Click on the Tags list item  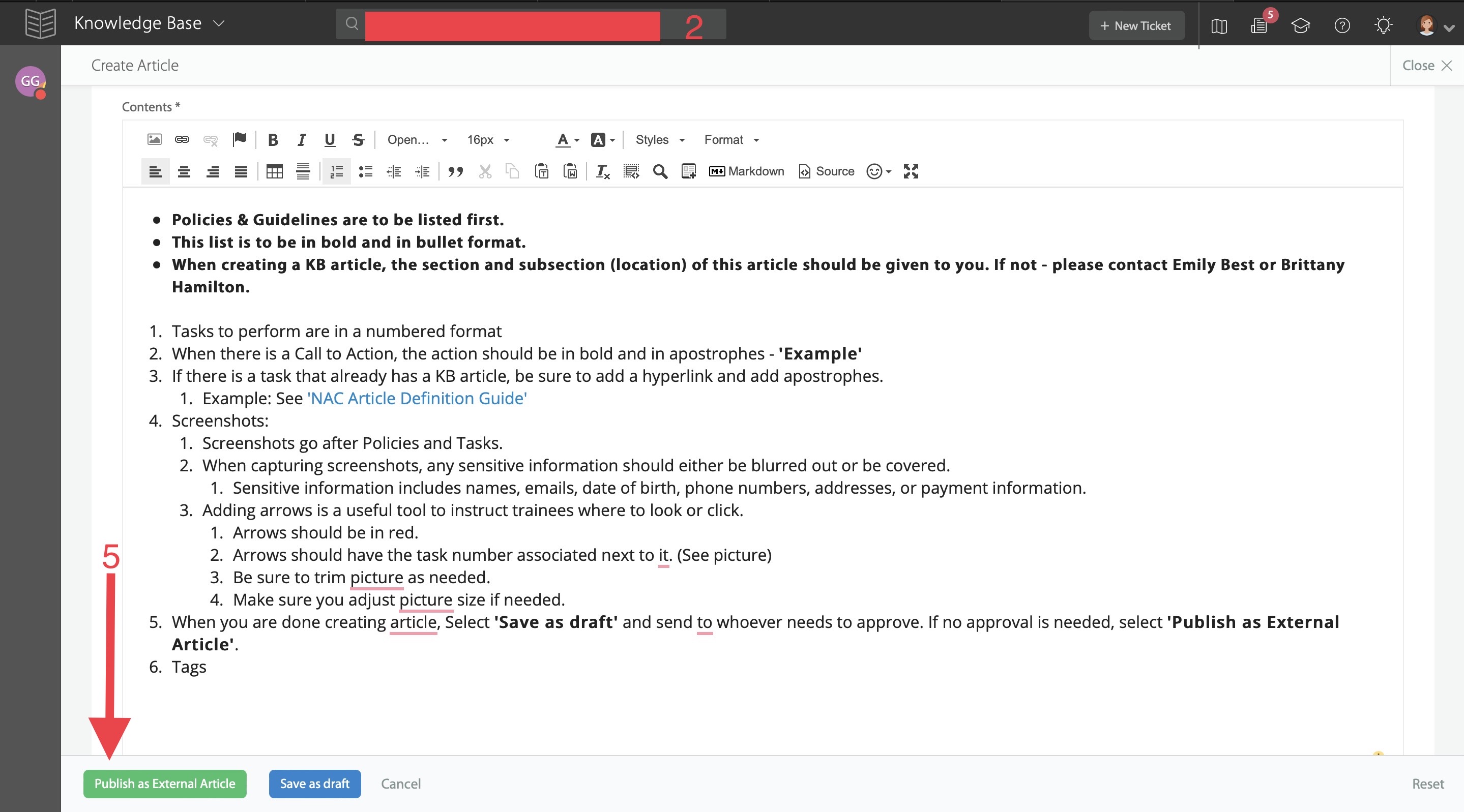tap(189, 667)
